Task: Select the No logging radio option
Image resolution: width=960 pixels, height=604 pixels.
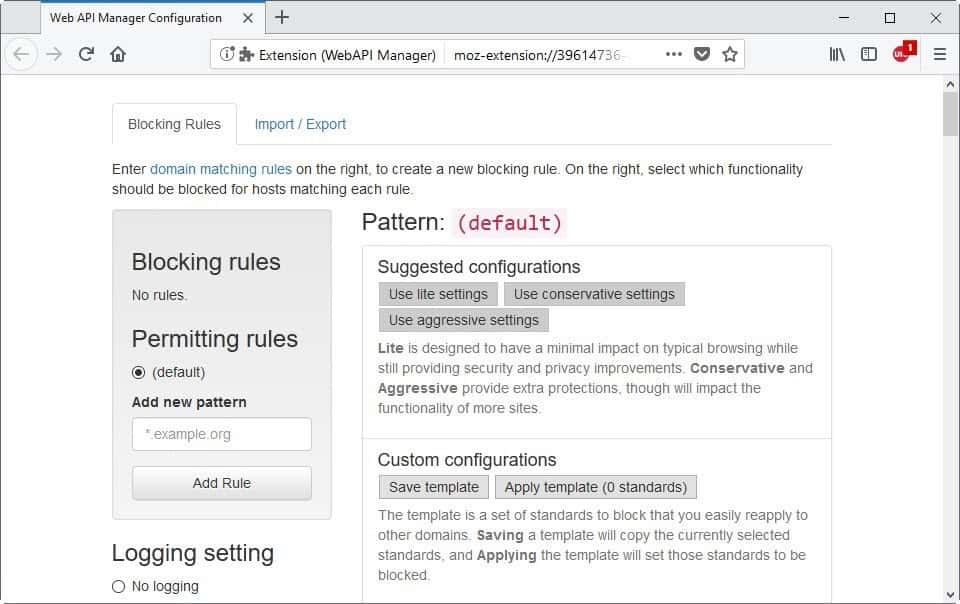Action: pyautogui.click(x=119, y=586)
